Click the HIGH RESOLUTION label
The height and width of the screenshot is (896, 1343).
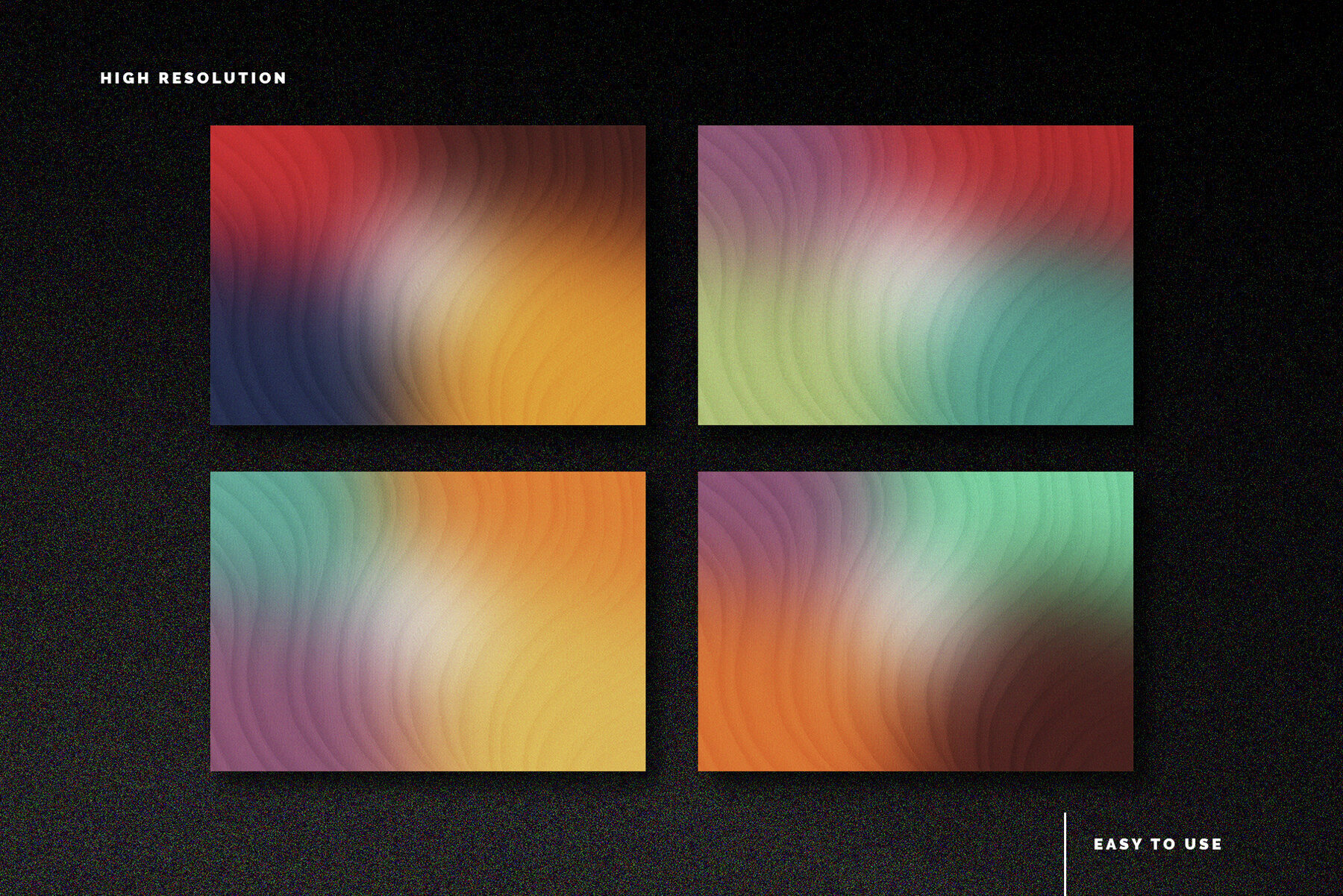coord(192,76)
